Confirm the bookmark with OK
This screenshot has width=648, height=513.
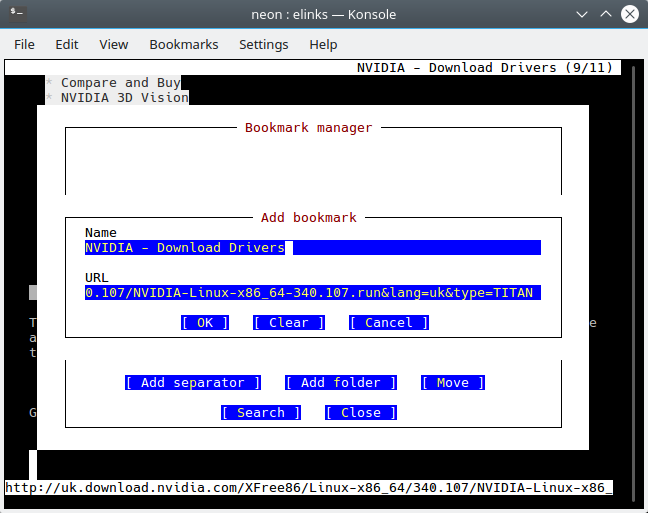[205, 322]
